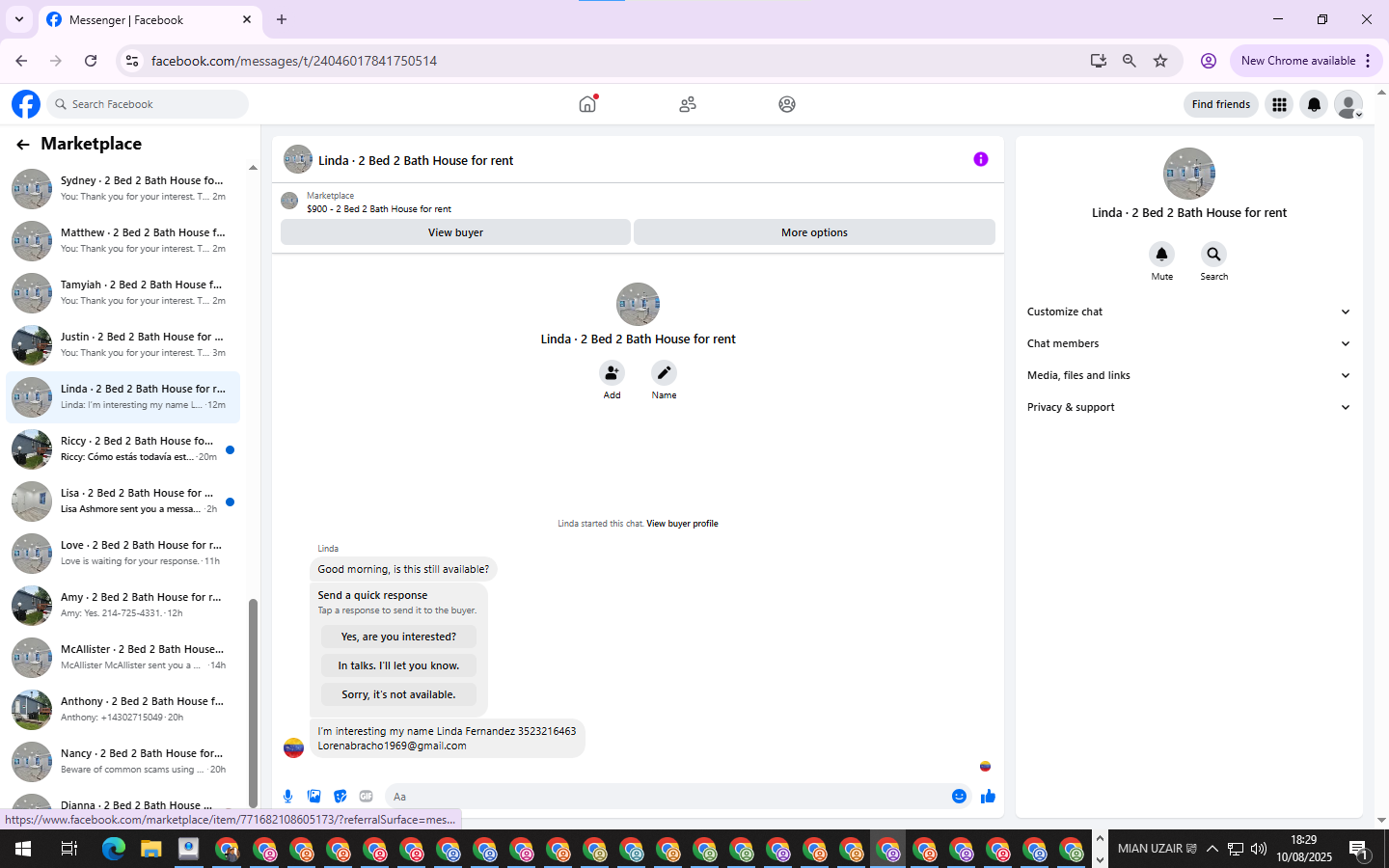Open Matthew's conversation

point(123,240)
